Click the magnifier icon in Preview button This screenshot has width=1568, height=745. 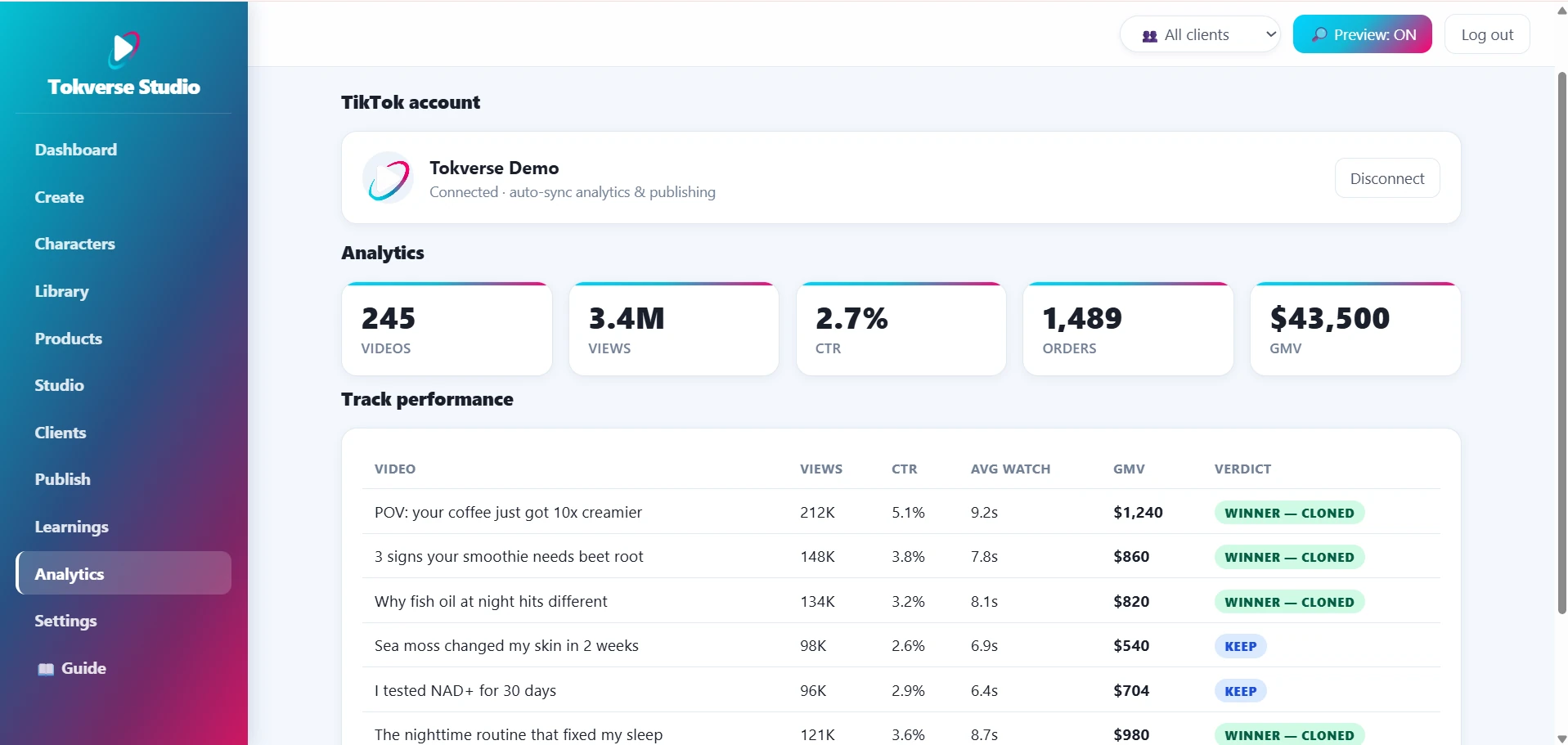tap(1319, 34)
